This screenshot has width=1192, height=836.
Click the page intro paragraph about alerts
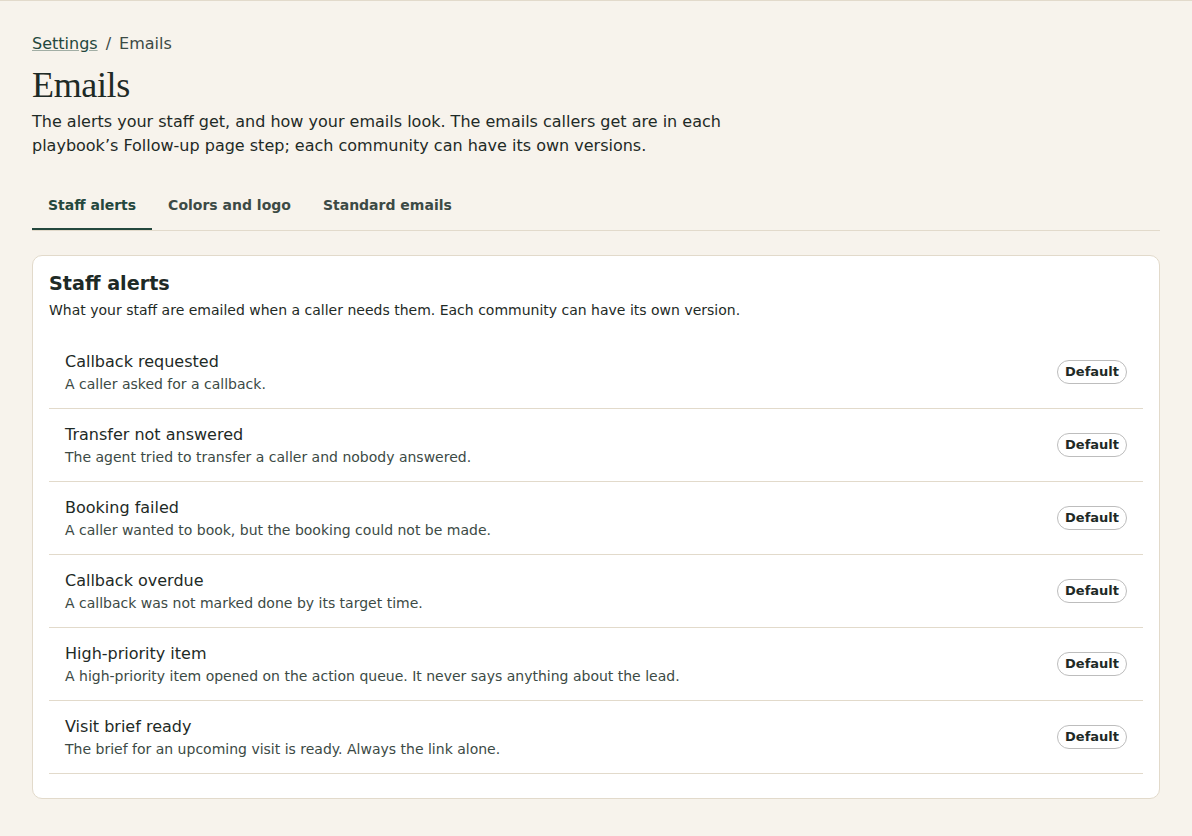tap(376, 133)
